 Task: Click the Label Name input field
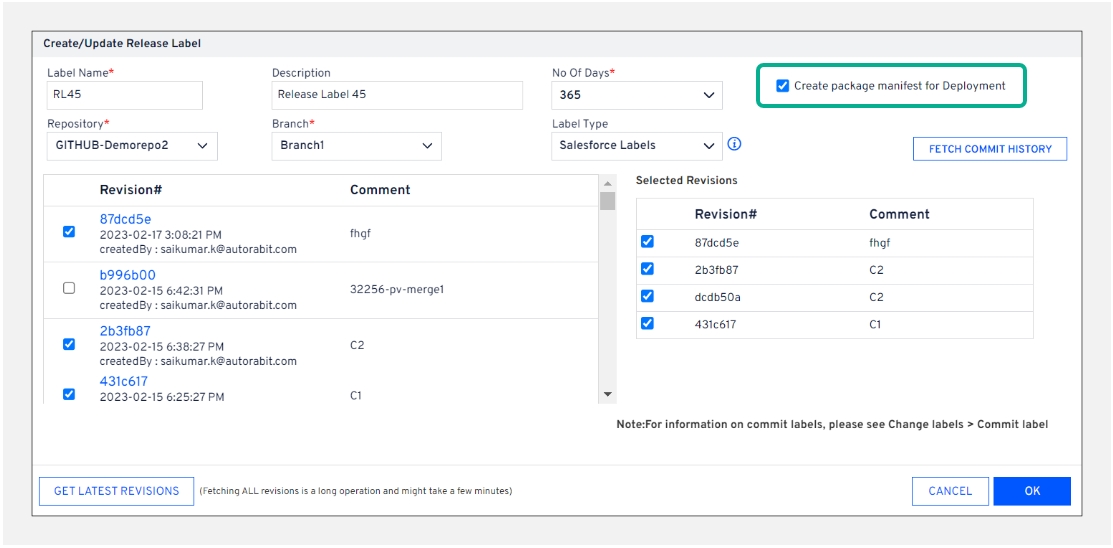click(125, 95)
